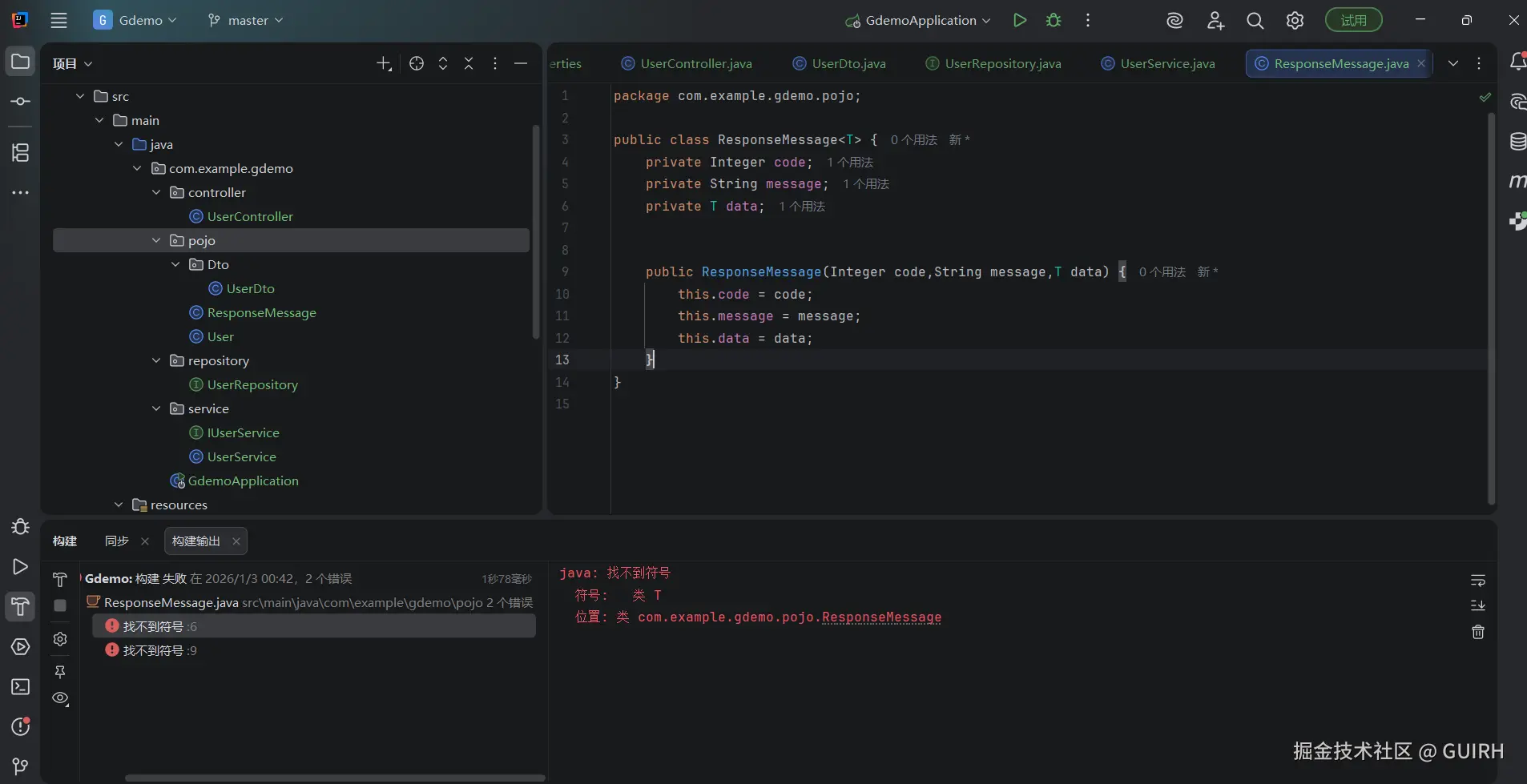Viewport: 1527px width, 784px height.
Task: Click the ResponseMessage link in error output
Action: 881,617
